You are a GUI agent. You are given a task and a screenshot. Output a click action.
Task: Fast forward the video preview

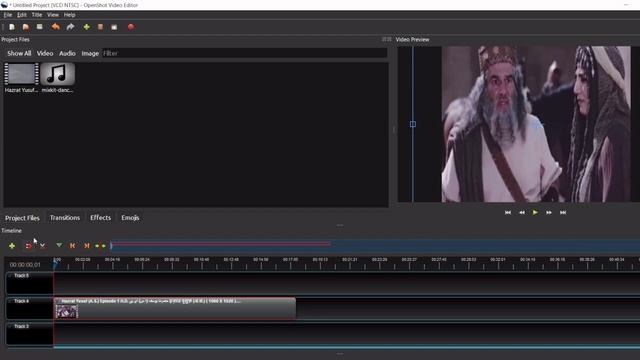549,212
